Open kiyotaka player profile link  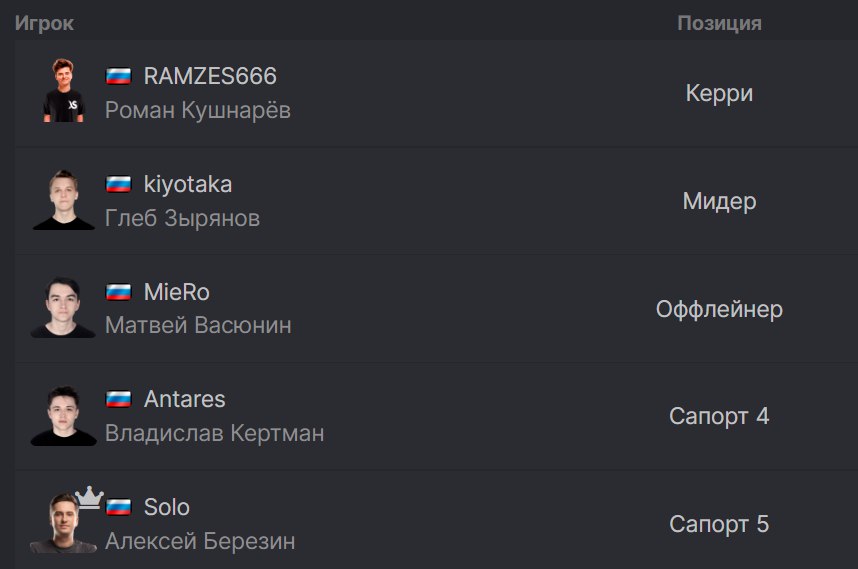click(x=188, y=184)
